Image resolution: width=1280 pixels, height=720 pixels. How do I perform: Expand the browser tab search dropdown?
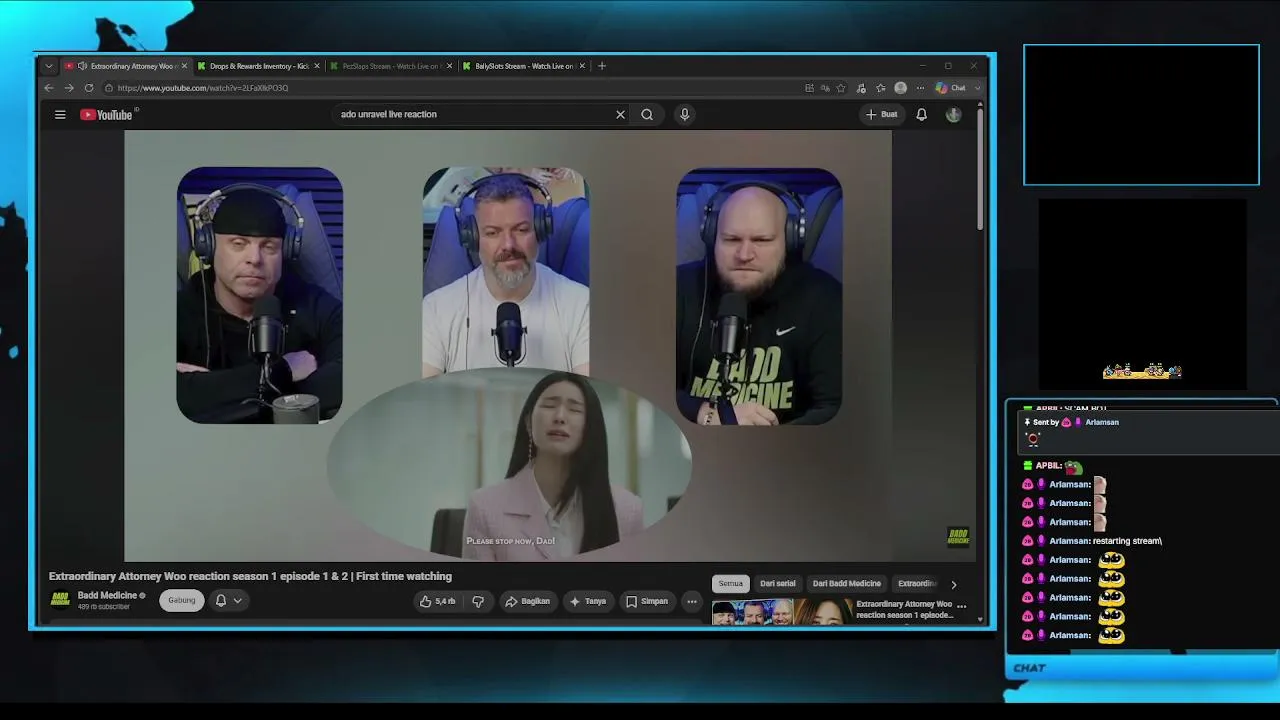click(x=48, y=66)
